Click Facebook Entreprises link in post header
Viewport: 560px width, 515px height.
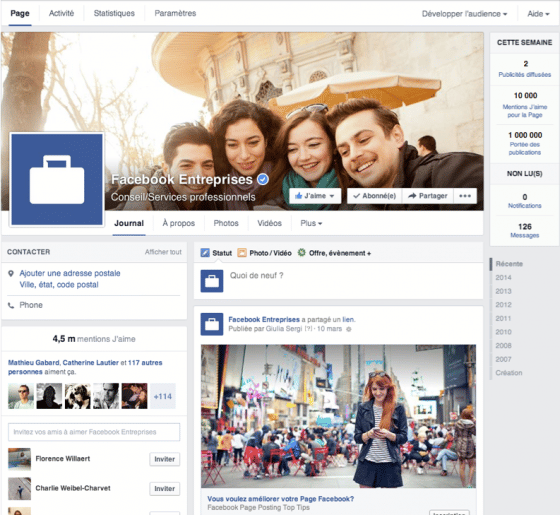point(264,320)
